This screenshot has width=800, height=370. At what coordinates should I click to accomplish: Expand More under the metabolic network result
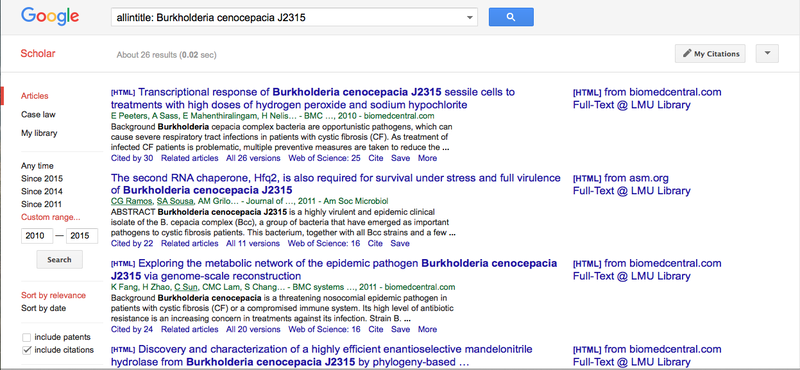(427, 329)
